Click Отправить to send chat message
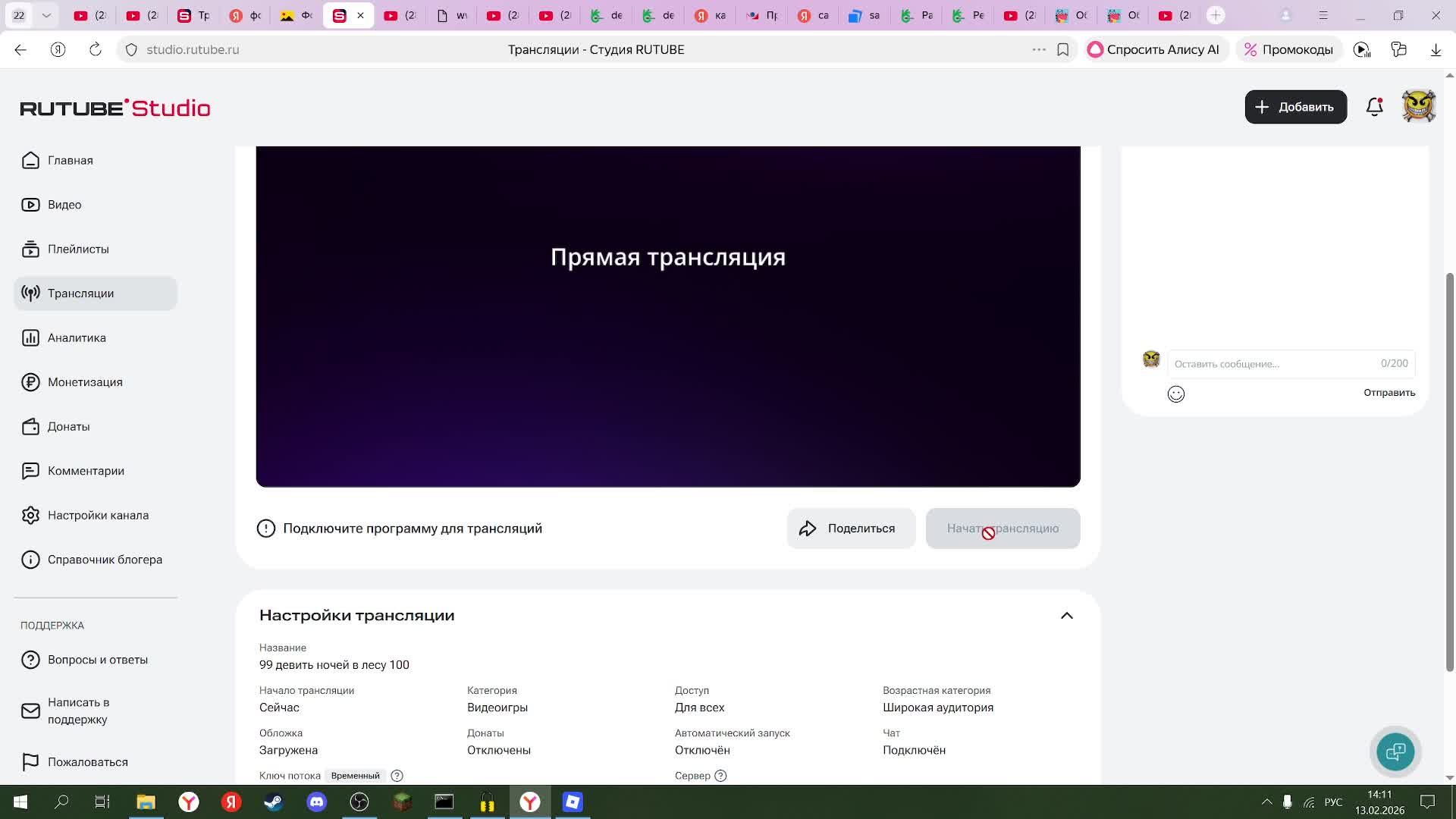1456x819 pixels. point(1389,393)
